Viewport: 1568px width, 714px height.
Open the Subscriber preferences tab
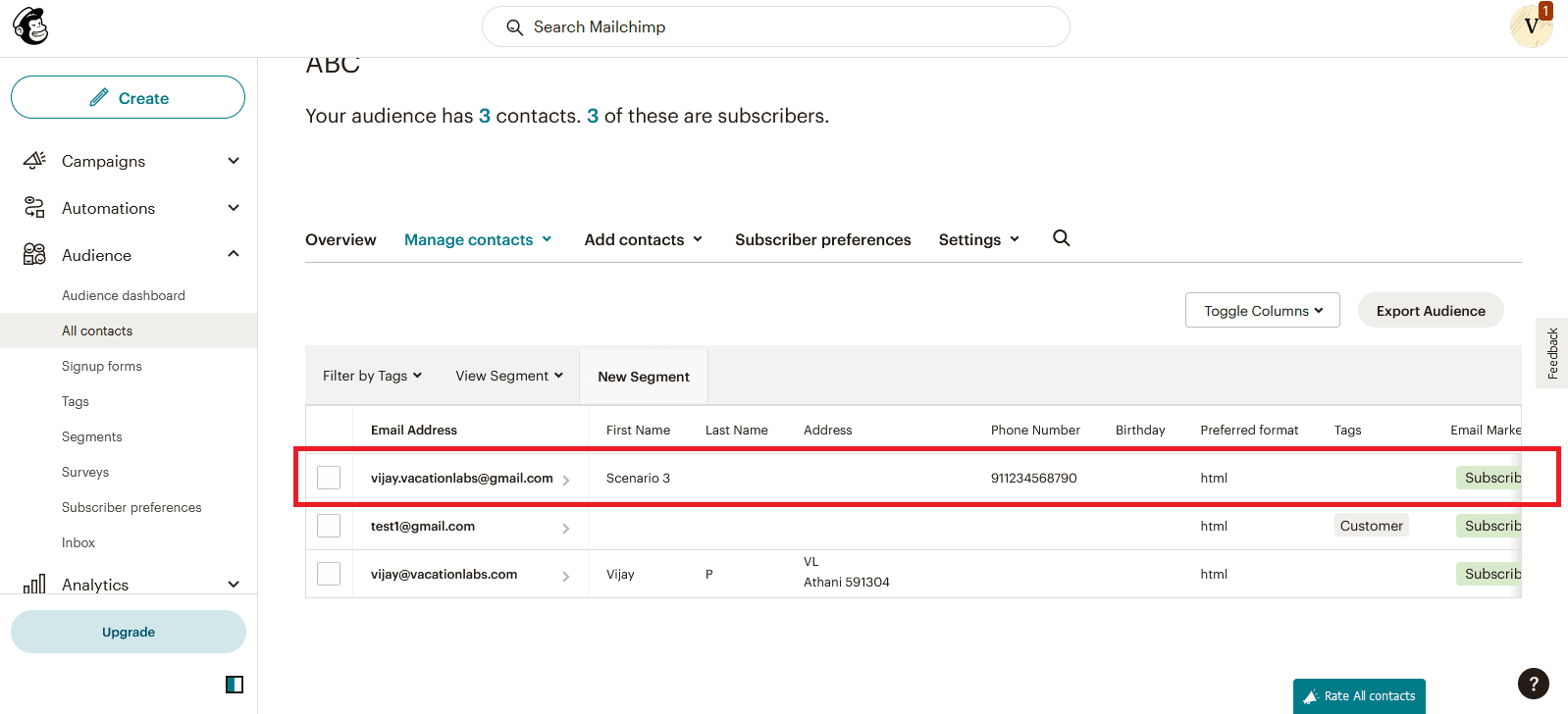(822, 239)
